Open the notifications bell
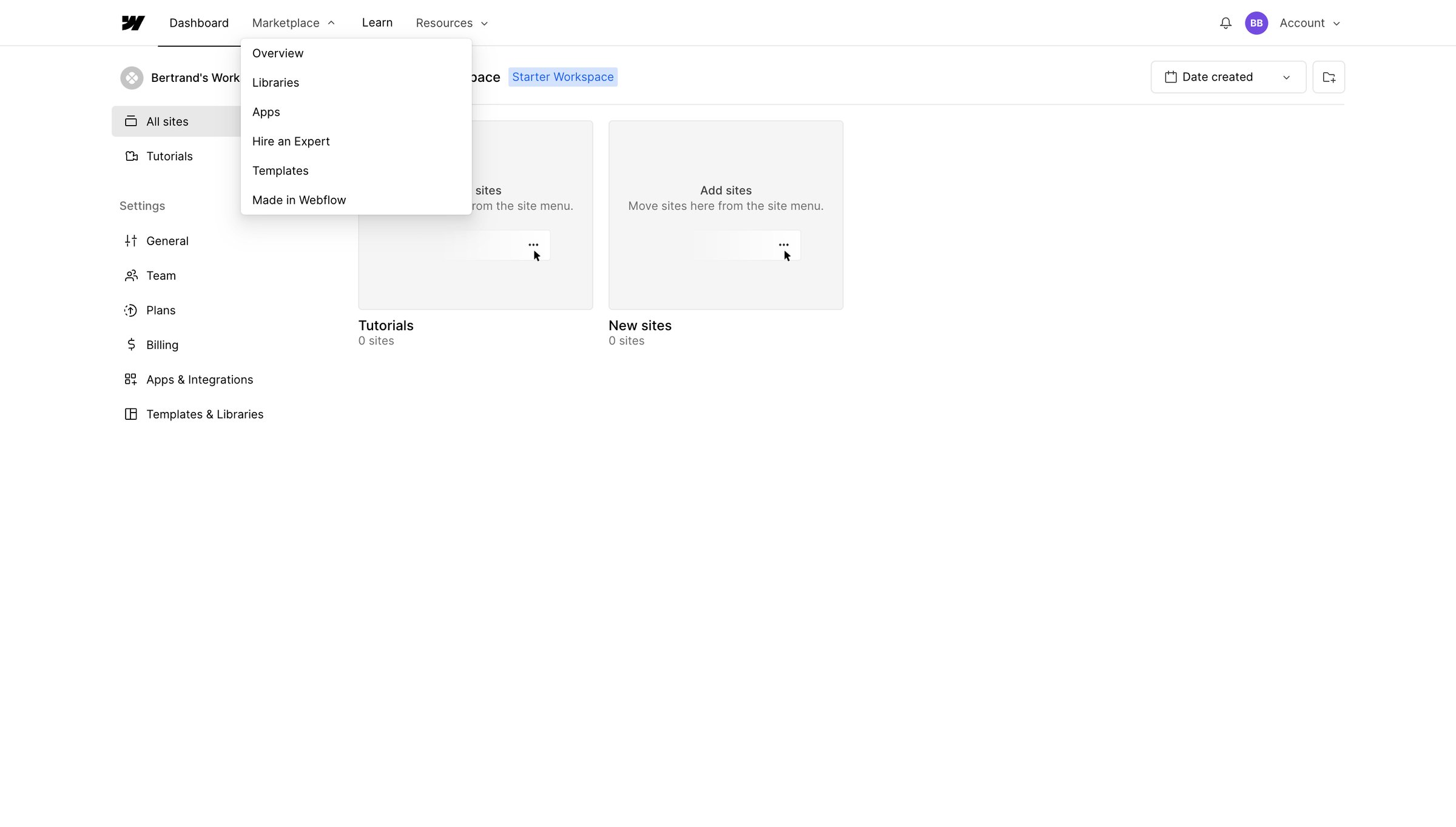 [x=1225, y=23]
